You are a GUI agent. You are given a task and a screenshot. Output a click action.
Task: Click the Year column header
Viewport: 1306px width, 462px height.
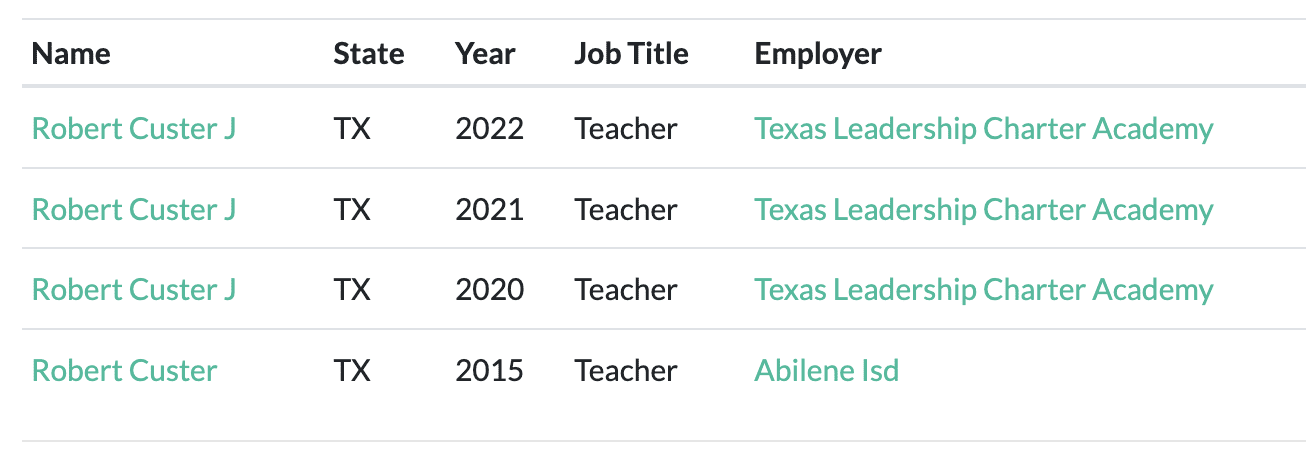coord(485,53)
